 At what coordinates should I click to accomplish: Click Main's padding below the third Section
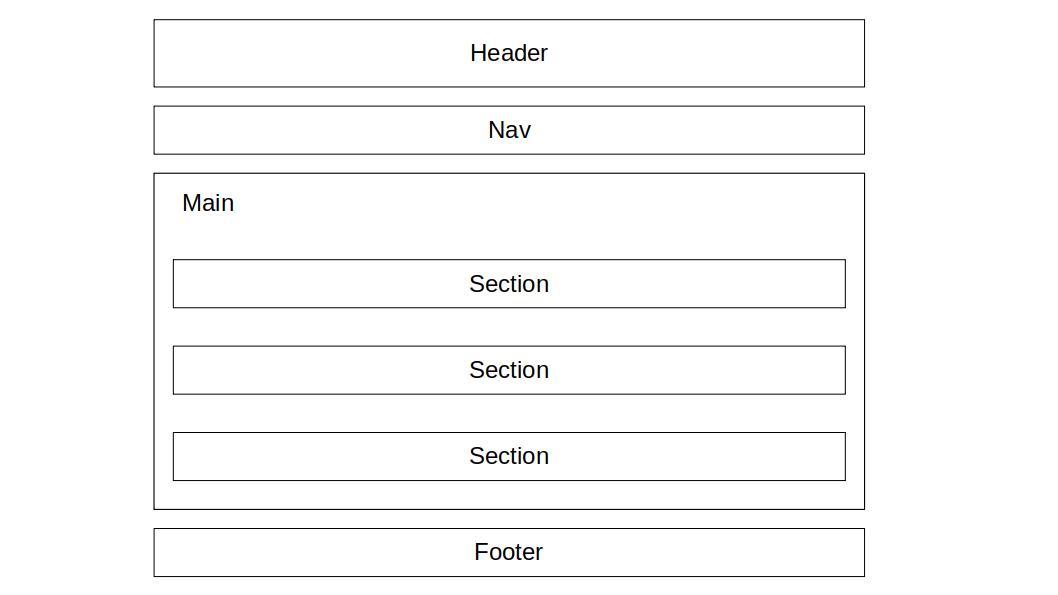point(509,495)
